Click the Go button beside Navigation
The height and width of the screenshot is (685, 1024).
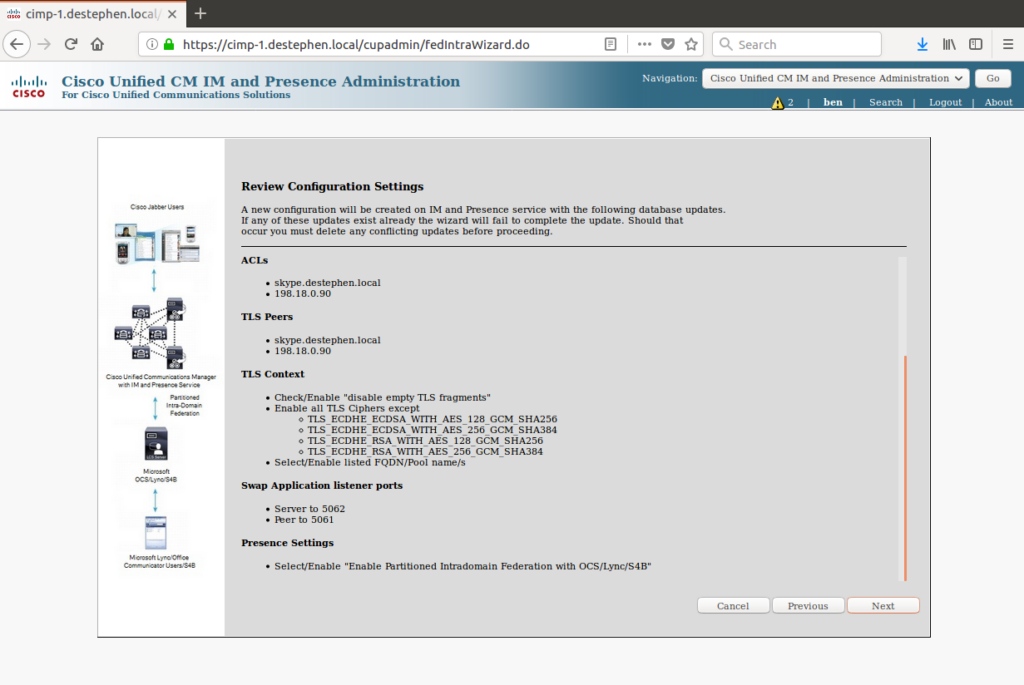click(993, 78)
